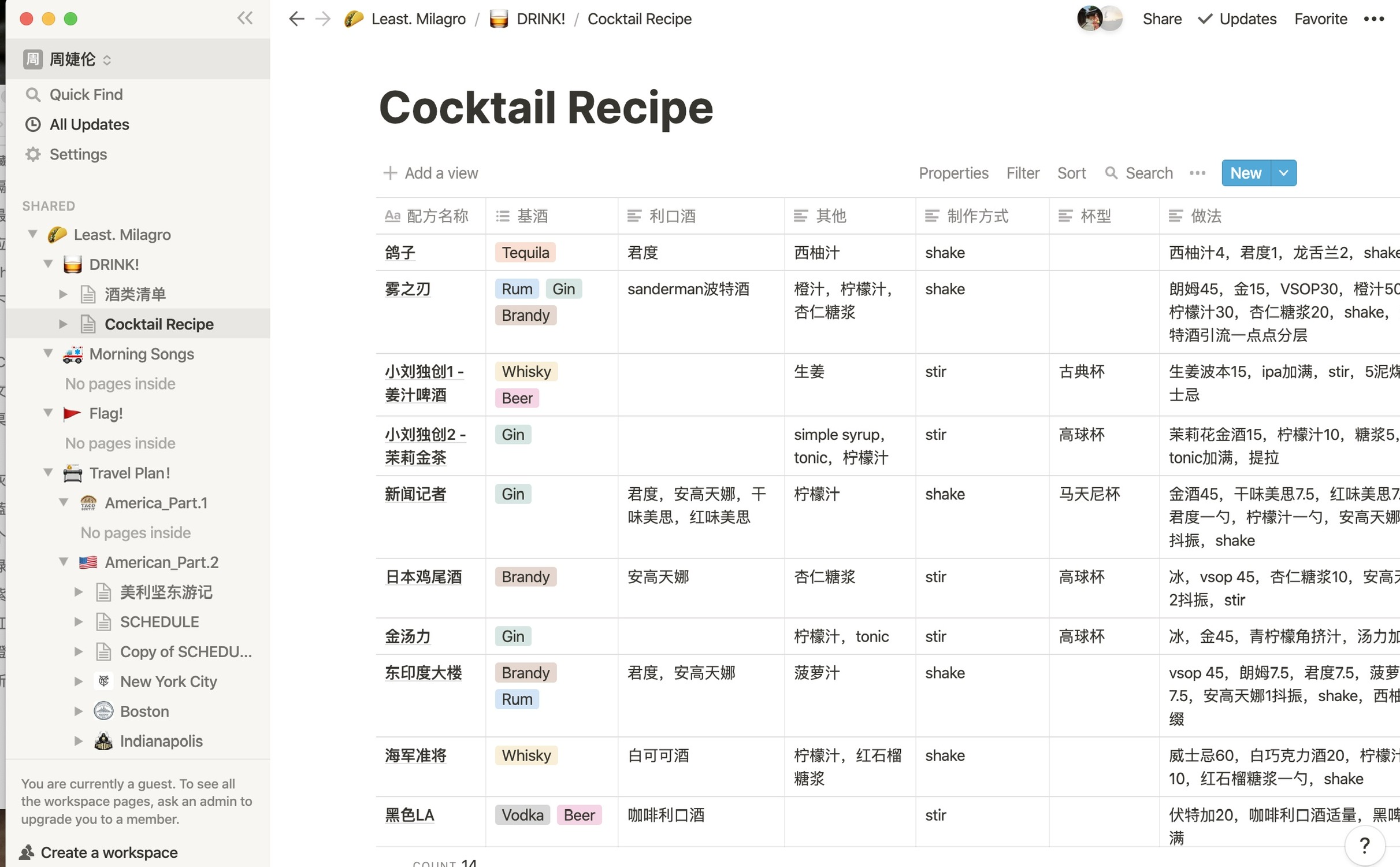Open database view options ellipsis
1400x867 pixels.
(1197, 173)
